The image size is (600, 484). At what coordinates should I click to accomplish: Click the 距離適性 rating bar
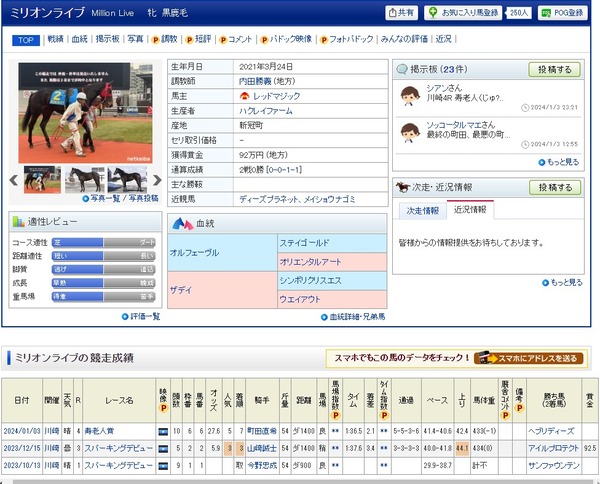coord(103,256)
